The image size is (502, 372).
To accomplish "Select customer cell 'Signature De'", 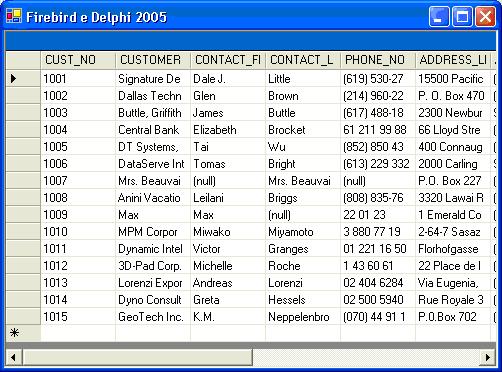I will point(153,79).
